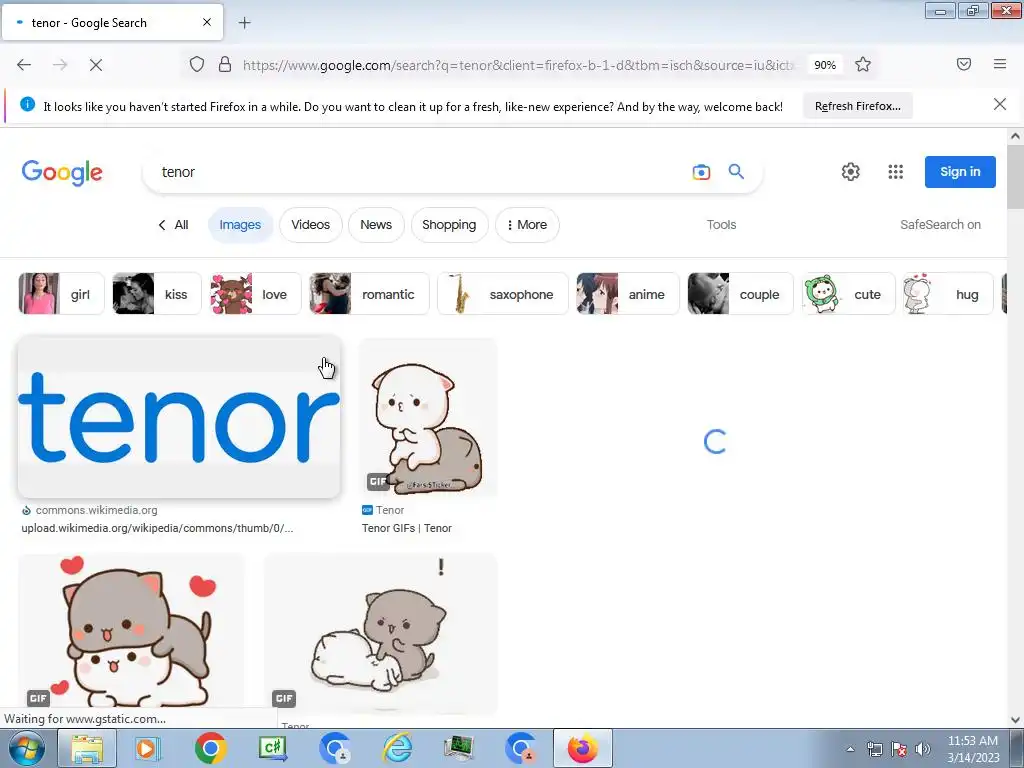The width and height of the screenshot is (1024, 768).
Task: Open a new tab with the plus button
Action: tap(244, 23)
